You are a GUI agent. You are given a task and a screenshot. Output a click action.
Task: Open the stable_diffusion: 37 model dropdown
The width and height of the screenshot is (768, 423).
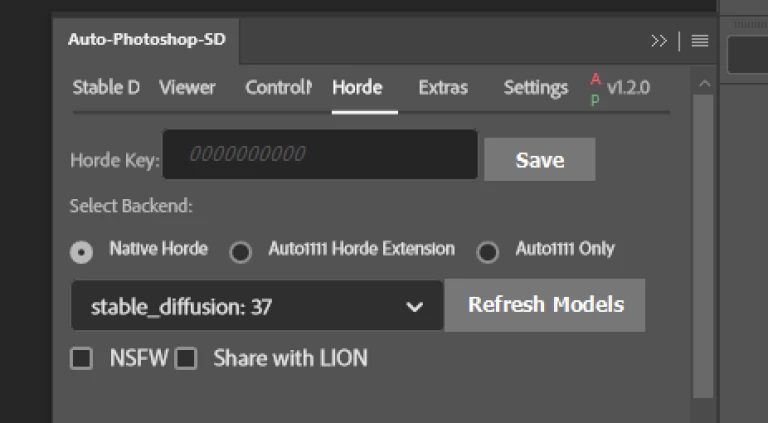tap(257, 306)
